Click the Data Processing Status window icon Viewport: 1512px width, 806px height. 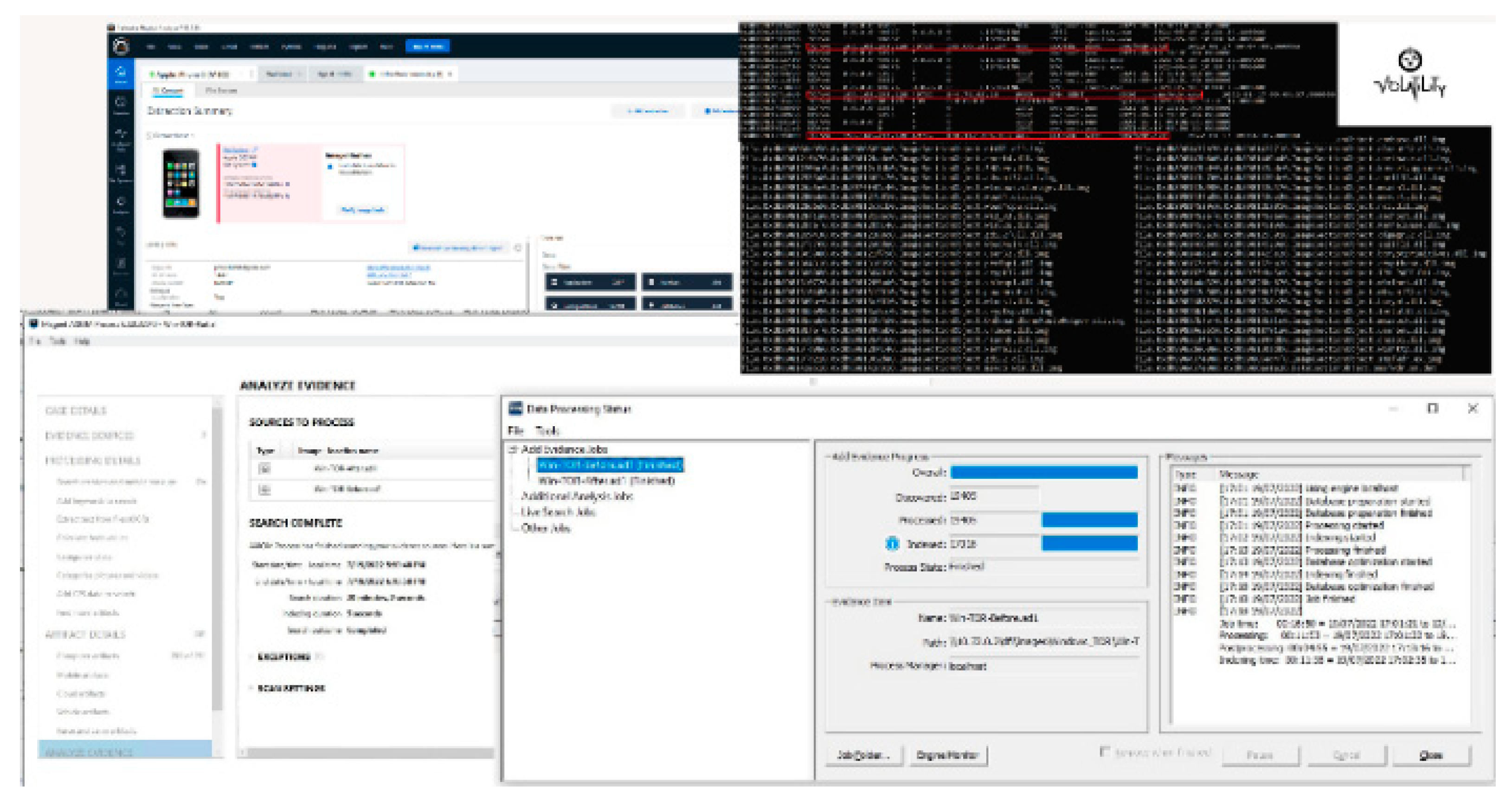(x=515, y=408)
